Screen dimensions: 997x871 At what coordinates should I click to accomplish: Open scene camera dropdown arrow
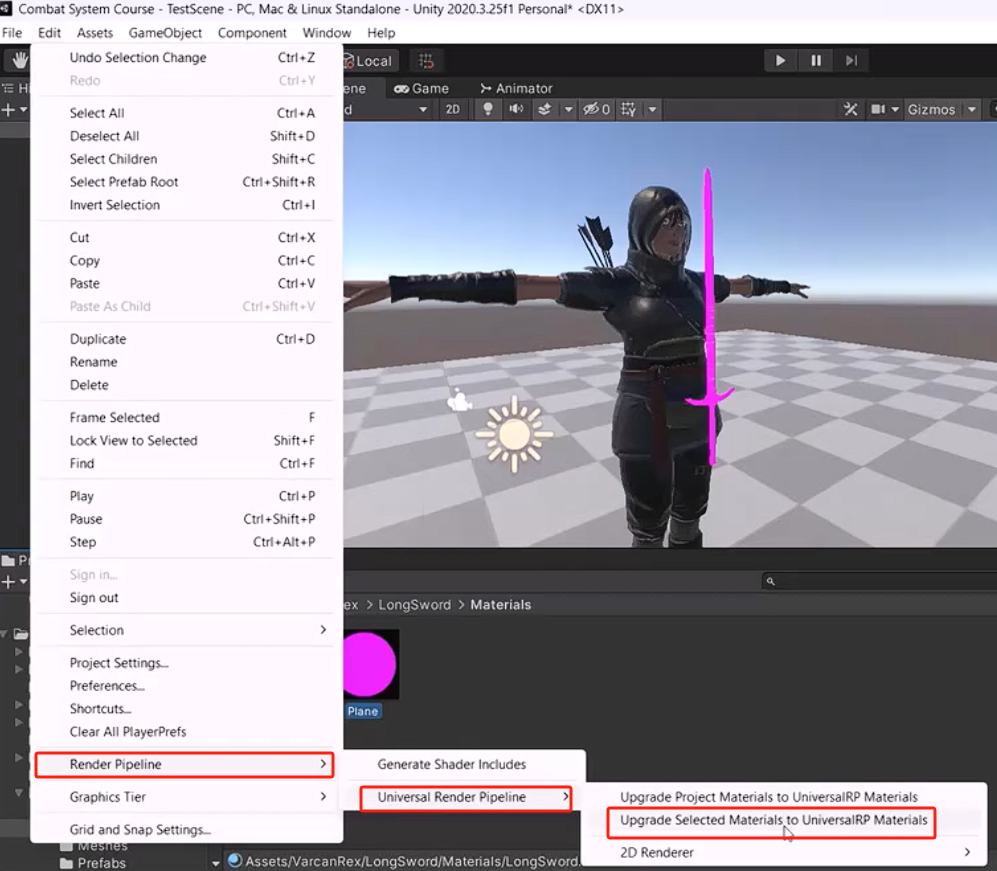(895, 109)
